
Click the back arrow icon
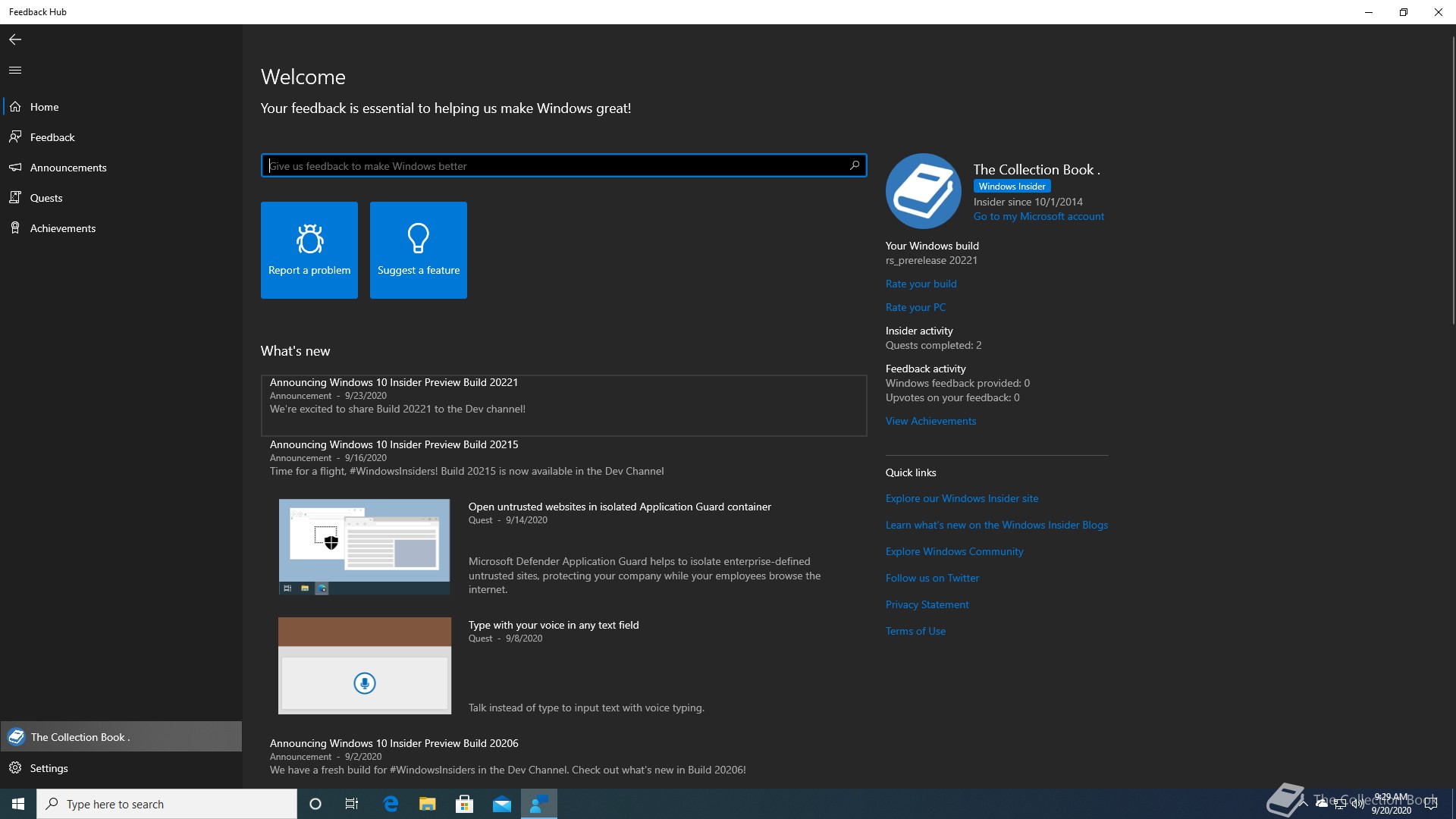(15, 39)
